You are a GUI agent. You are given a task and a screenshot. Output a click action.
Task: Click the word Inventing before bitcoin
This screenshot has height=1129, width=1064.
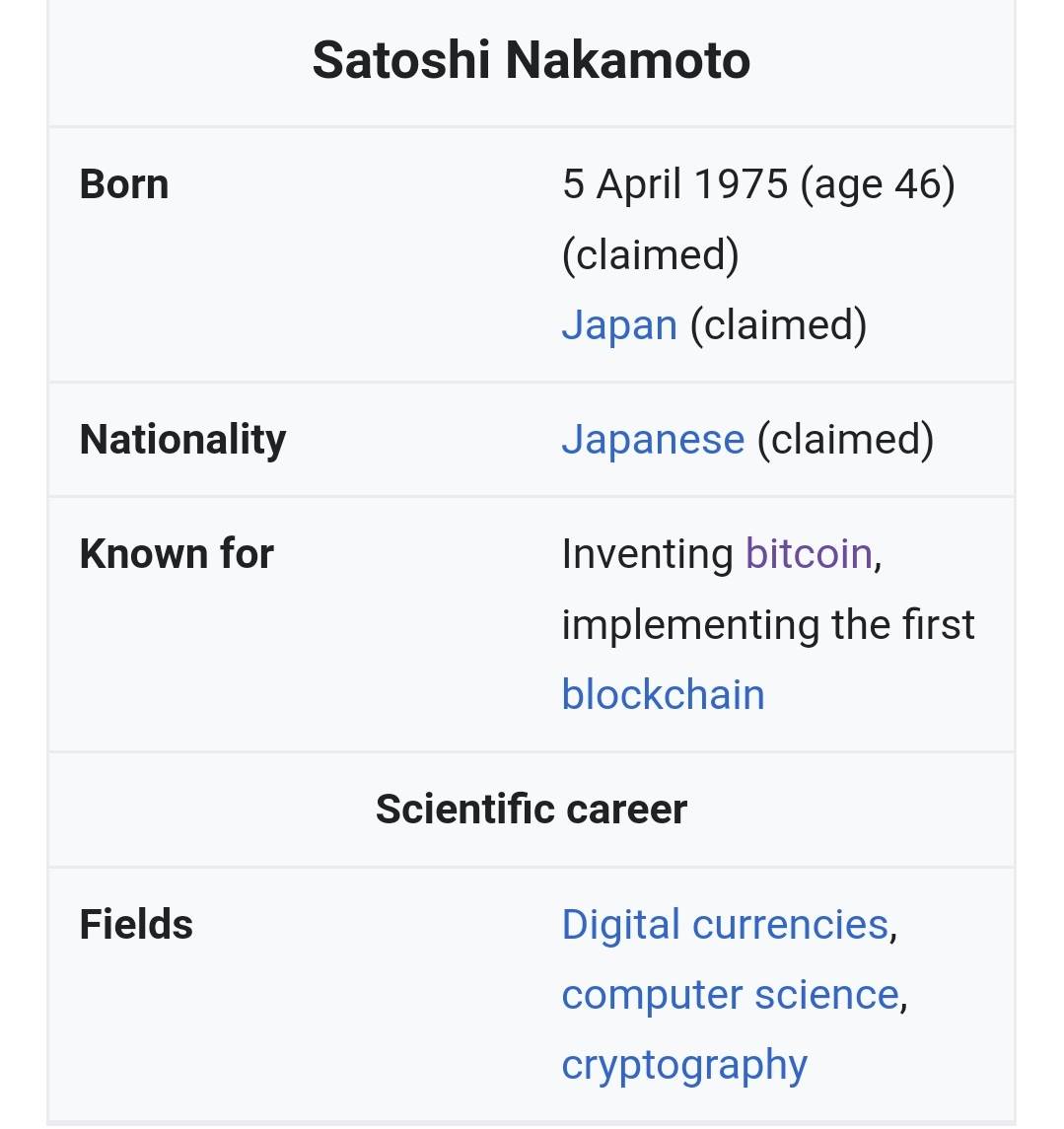click(x=647, y=553)
